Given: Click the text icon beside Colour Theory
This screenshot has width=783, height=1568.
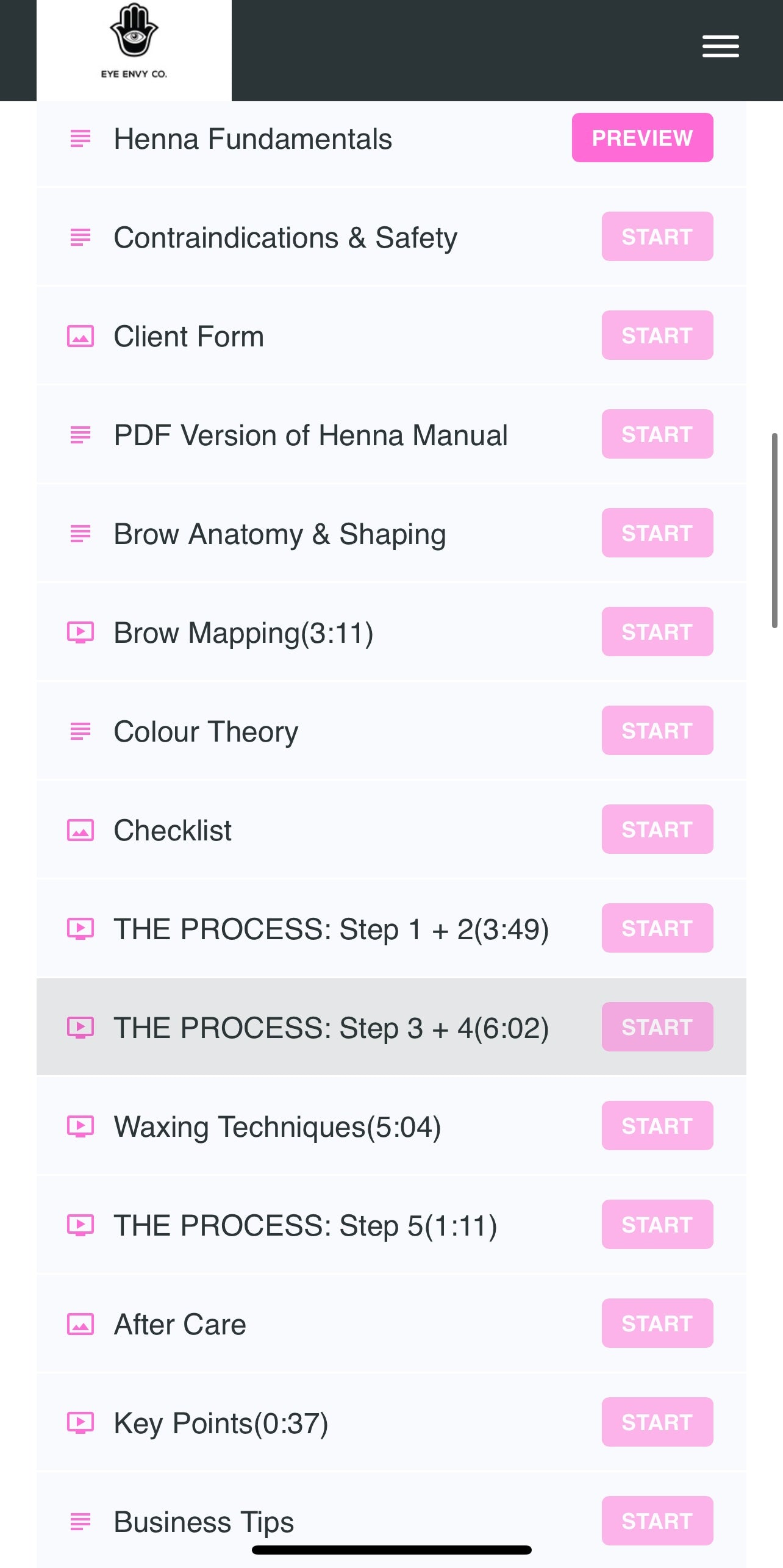Looking at the screenshot, I should pyautogui.click(x=80, y=731).
